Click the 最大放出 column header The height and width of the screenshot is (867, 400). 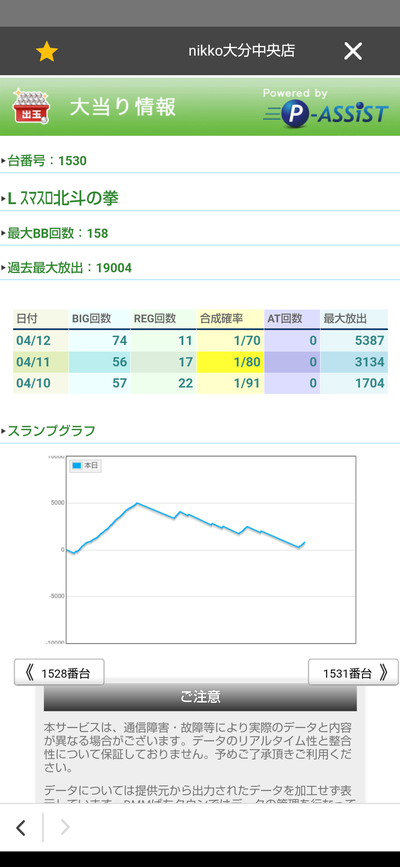(354, 319)
